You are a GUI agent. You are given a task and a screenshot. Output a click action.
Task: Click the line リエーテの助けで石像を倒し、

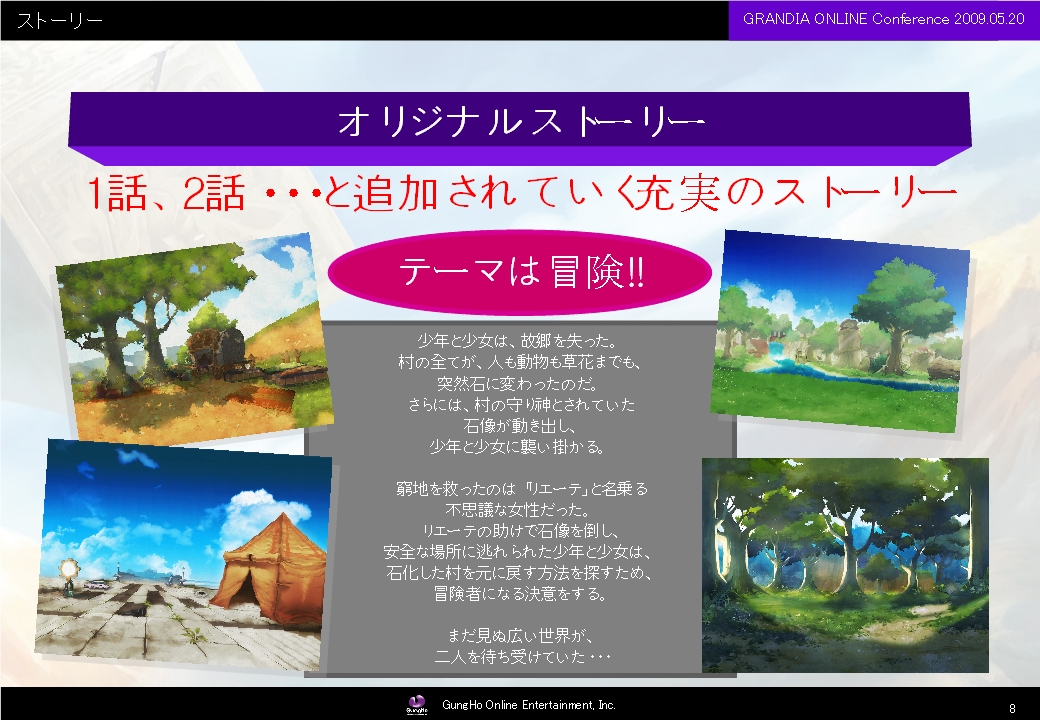click(x=521, y=531)
